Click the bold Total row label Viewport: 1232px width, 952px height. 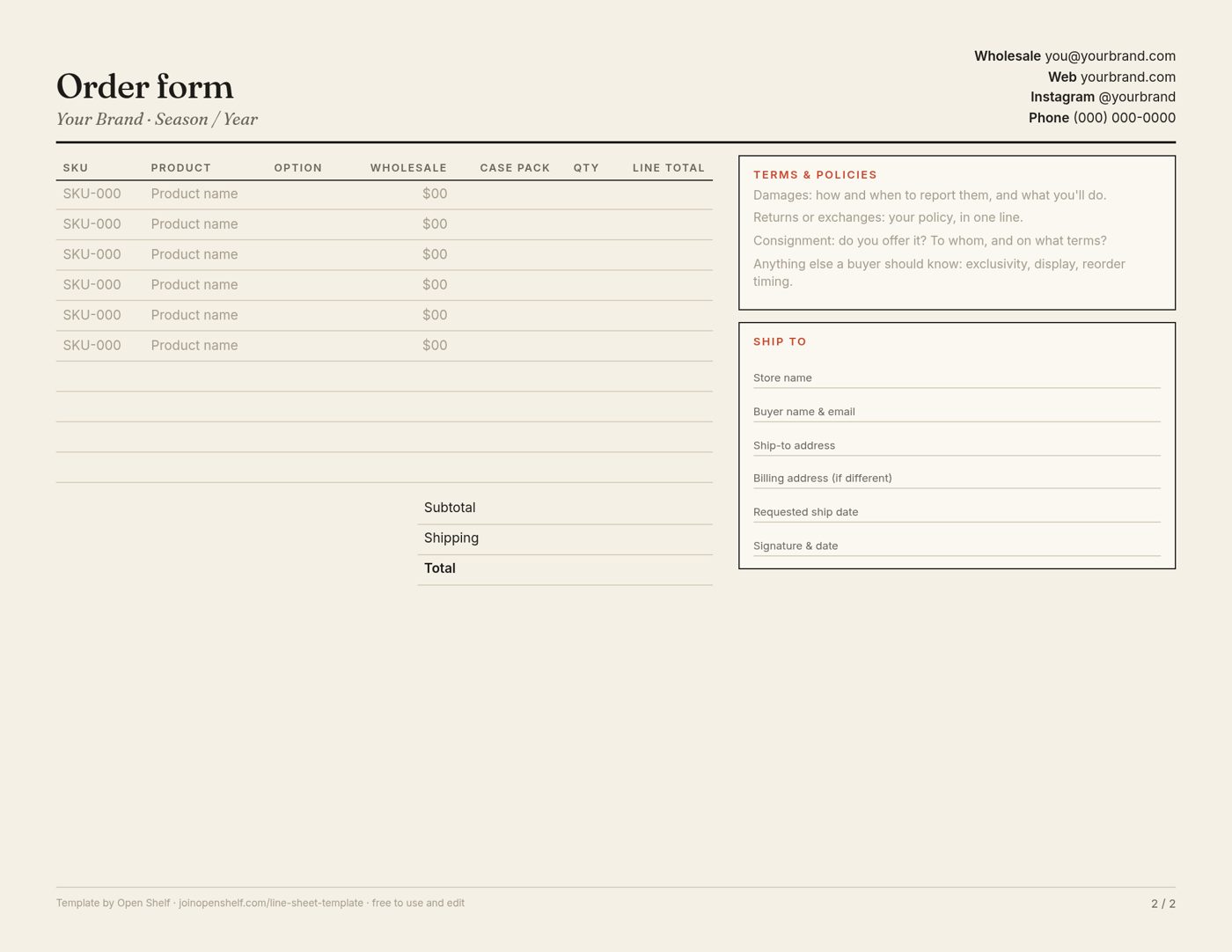(x=440, y=568)
